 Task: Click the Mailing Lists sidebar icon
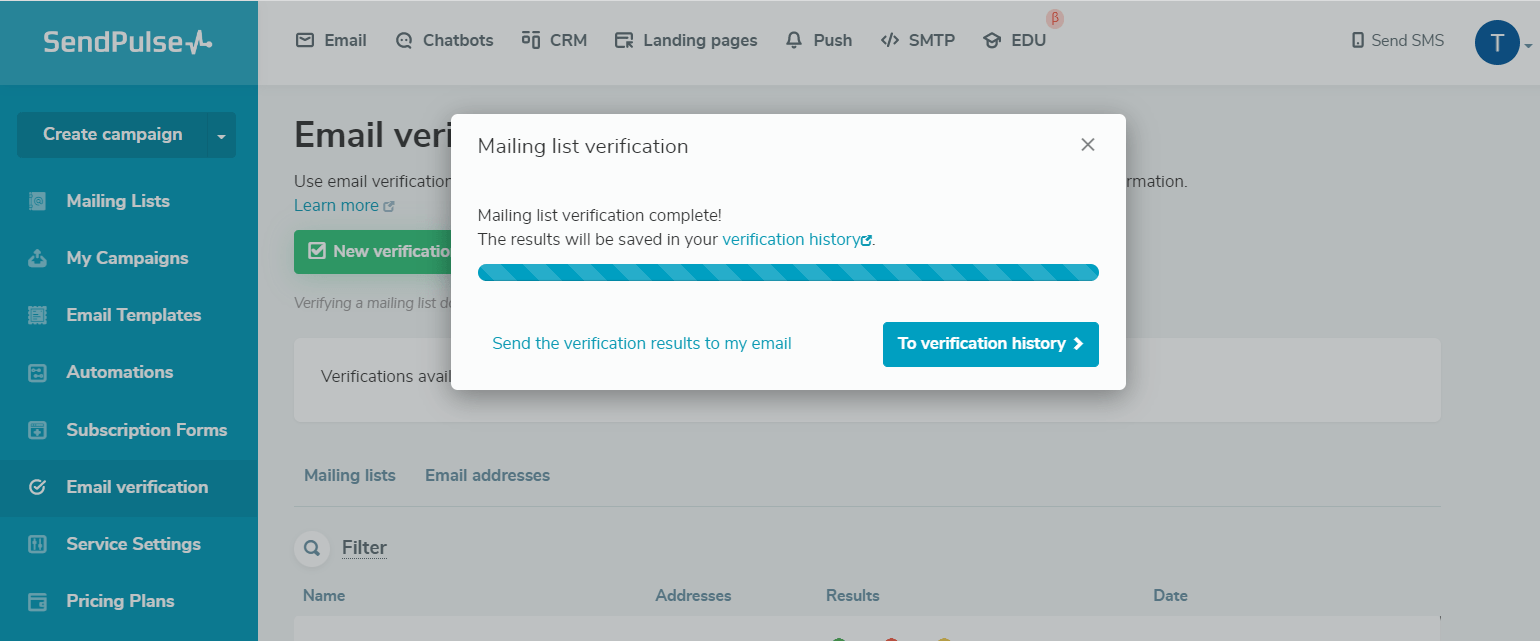(x=37, y=201)
